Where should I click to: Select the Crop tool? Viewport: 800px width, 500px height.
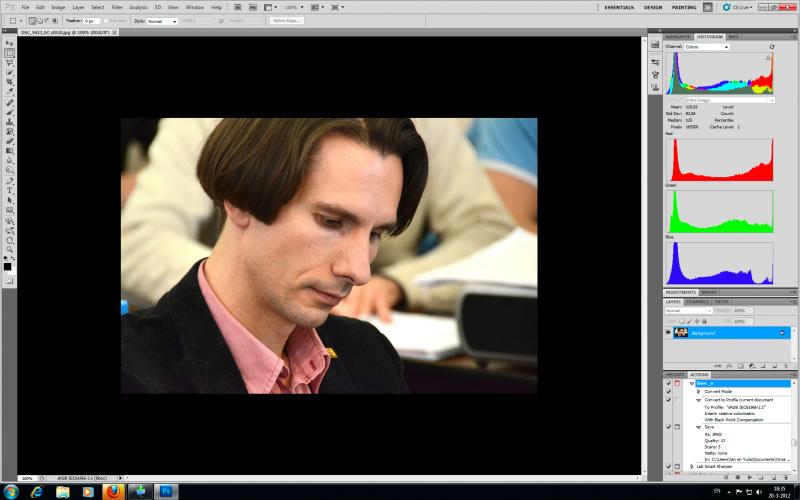(9, 82)
